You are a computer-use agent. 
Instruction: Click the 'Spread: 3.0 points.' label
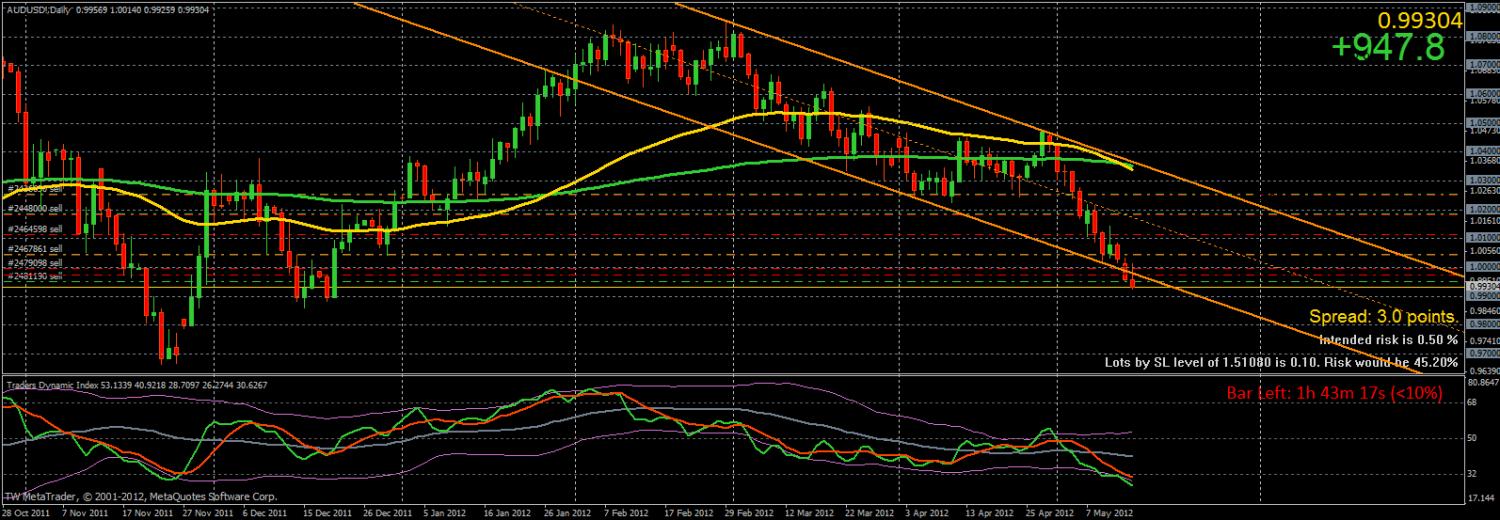pyautogui.click(x=1383, y=316)
